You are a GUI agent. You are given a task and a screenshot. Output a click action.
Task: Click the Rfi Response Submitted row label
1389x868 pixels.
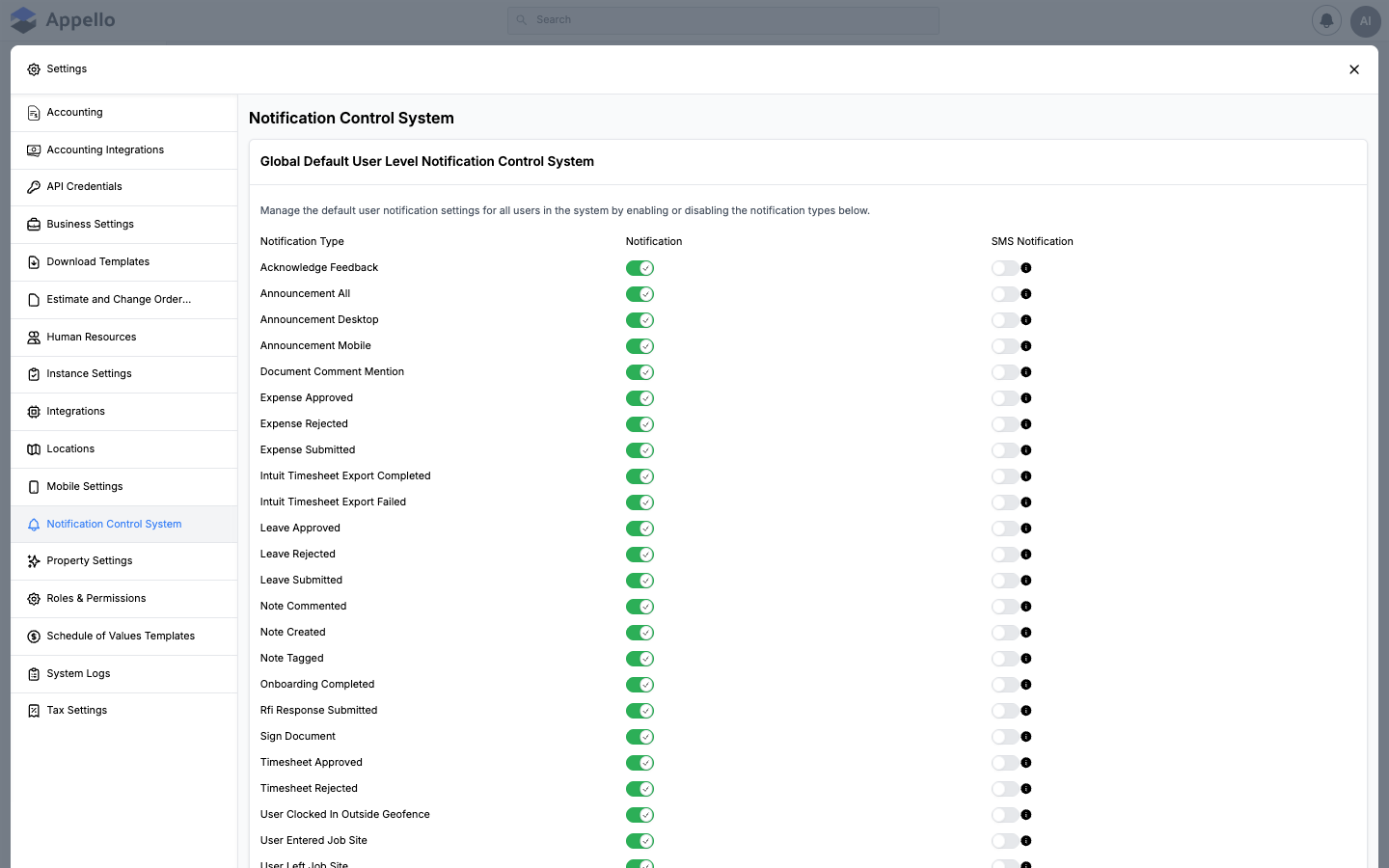(x=318, y=711)
